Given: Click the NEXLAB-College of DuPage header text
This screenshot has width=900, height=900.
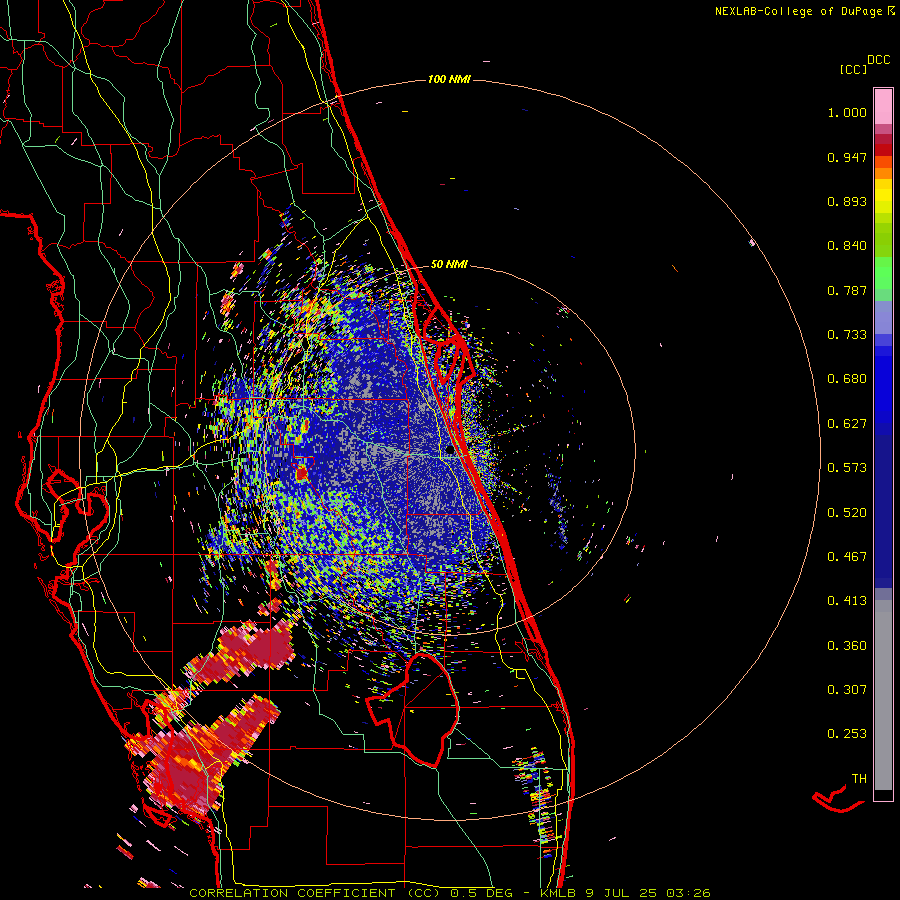Looking at the screenshot, I should coord(800,11).
